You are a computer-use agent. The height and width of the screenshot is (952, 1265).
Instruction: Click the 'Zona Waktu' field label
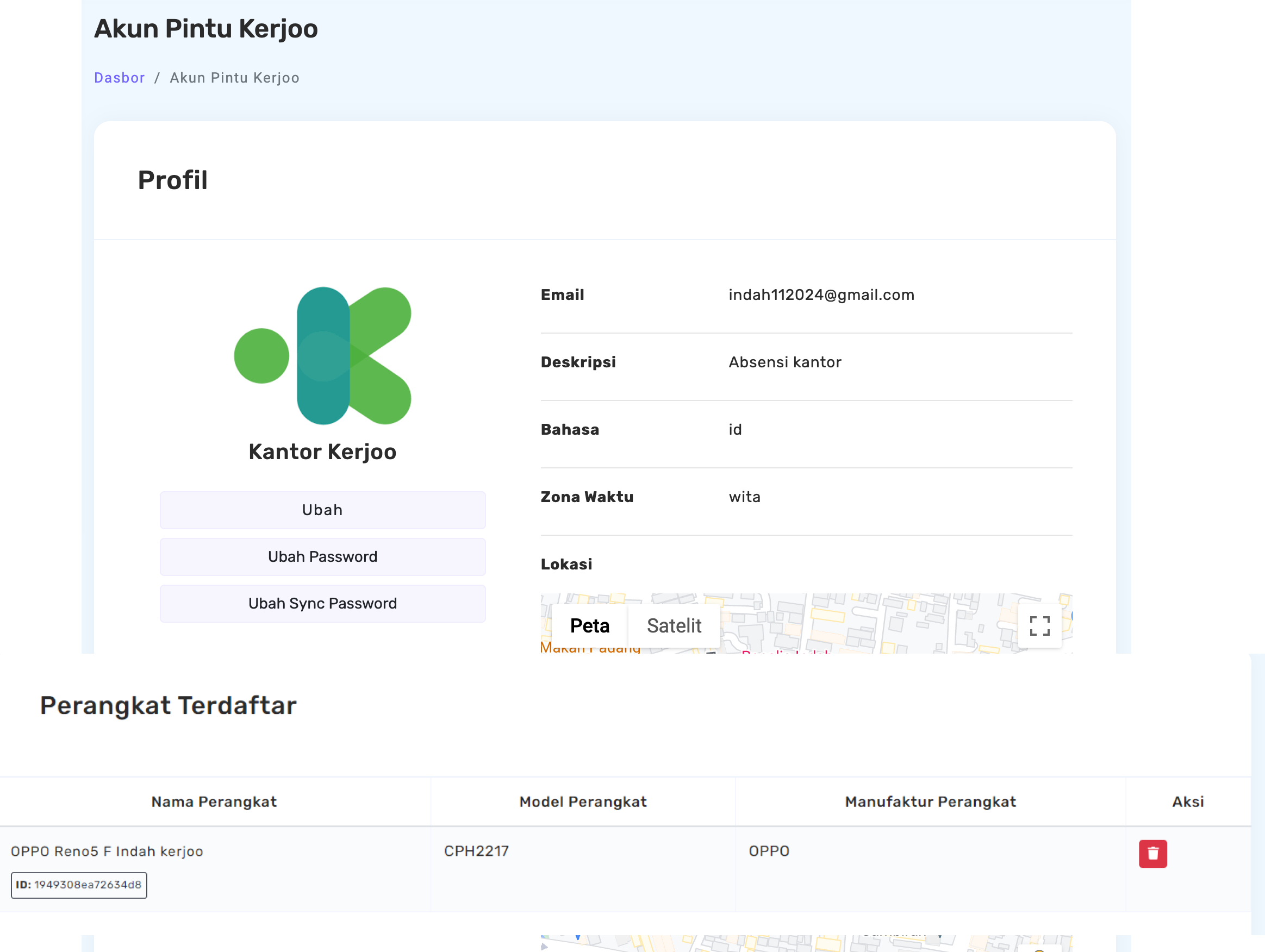coord(587,497)
